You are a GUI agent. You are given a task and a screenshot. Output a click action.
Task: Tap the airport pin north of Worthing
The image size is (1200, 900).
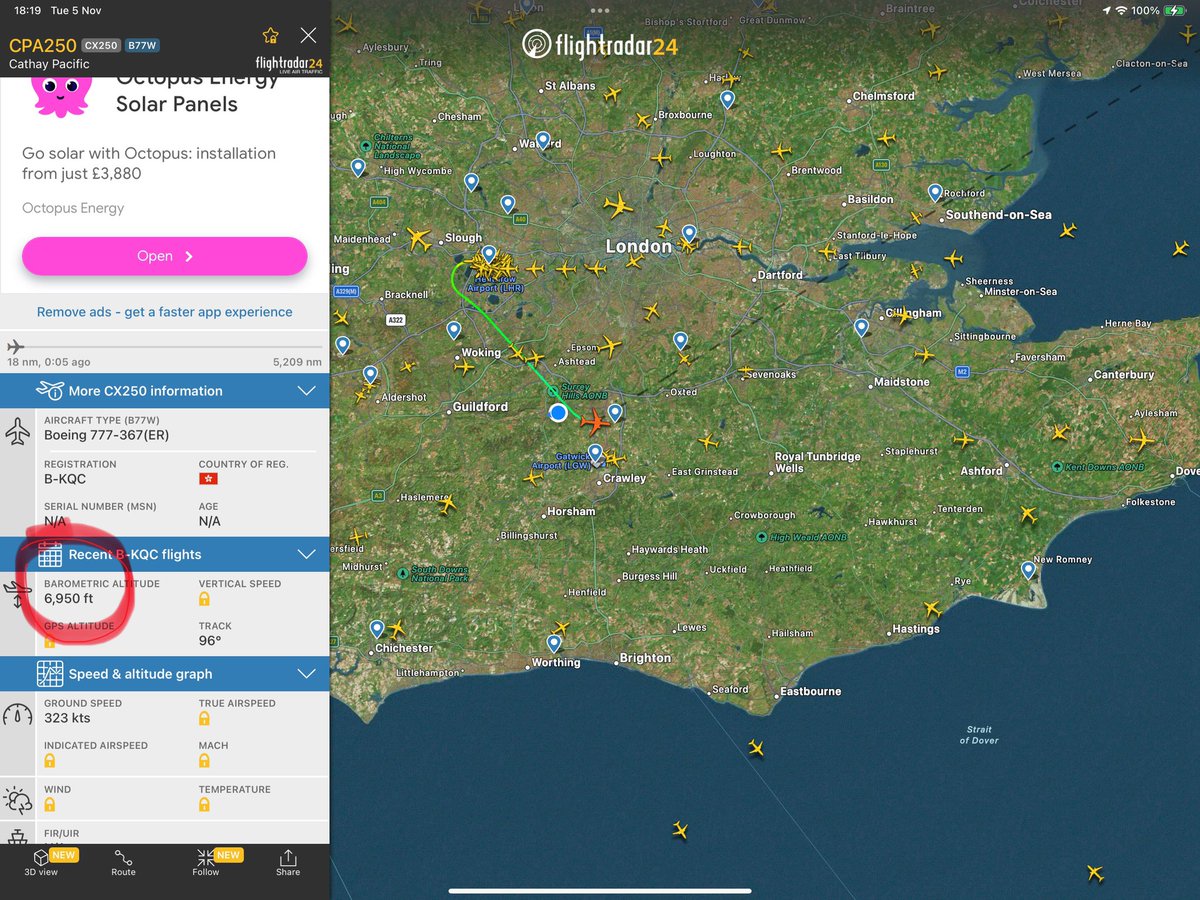click(554, 644)
